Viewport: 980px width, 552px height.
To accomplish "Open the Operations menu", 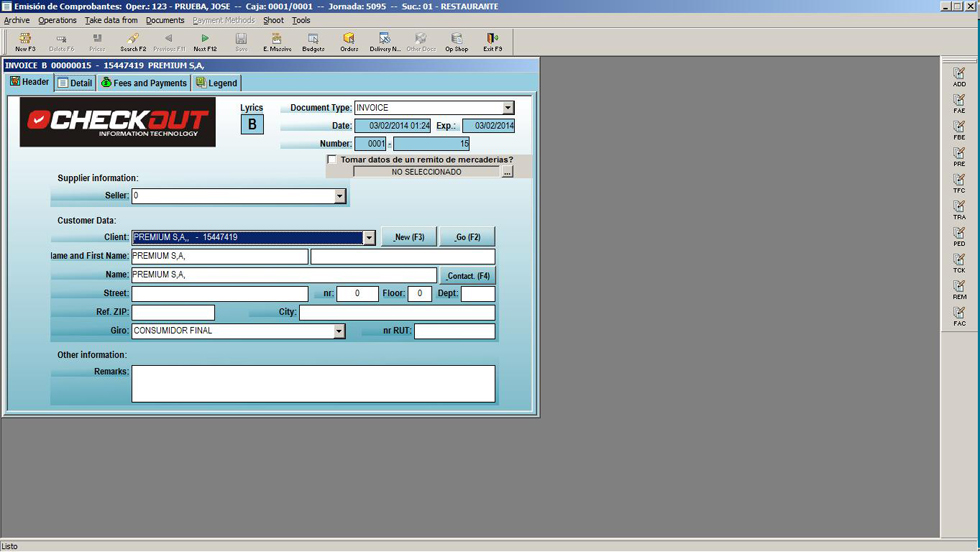I will (57, 20).
